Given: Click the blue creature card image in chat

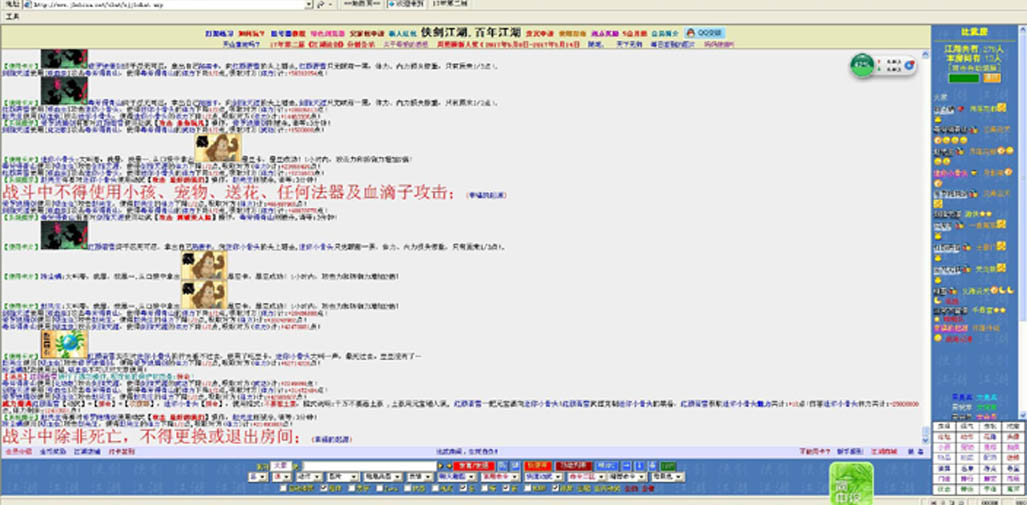Looking at the screenshot, I should 64,344.
